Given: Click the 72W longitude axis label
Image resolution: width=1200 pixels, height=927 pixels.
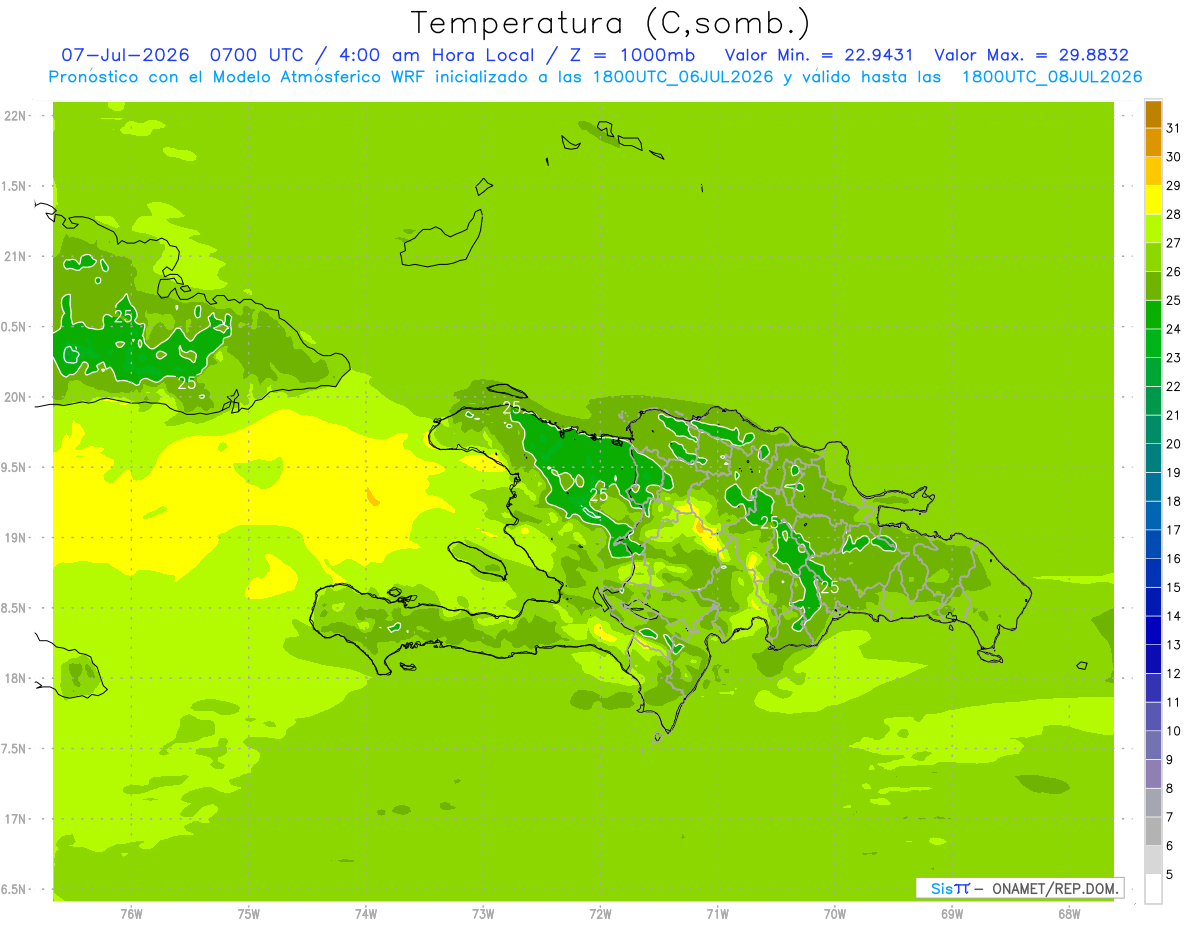Looking at the screenshot, I should (x=600, y=913).
